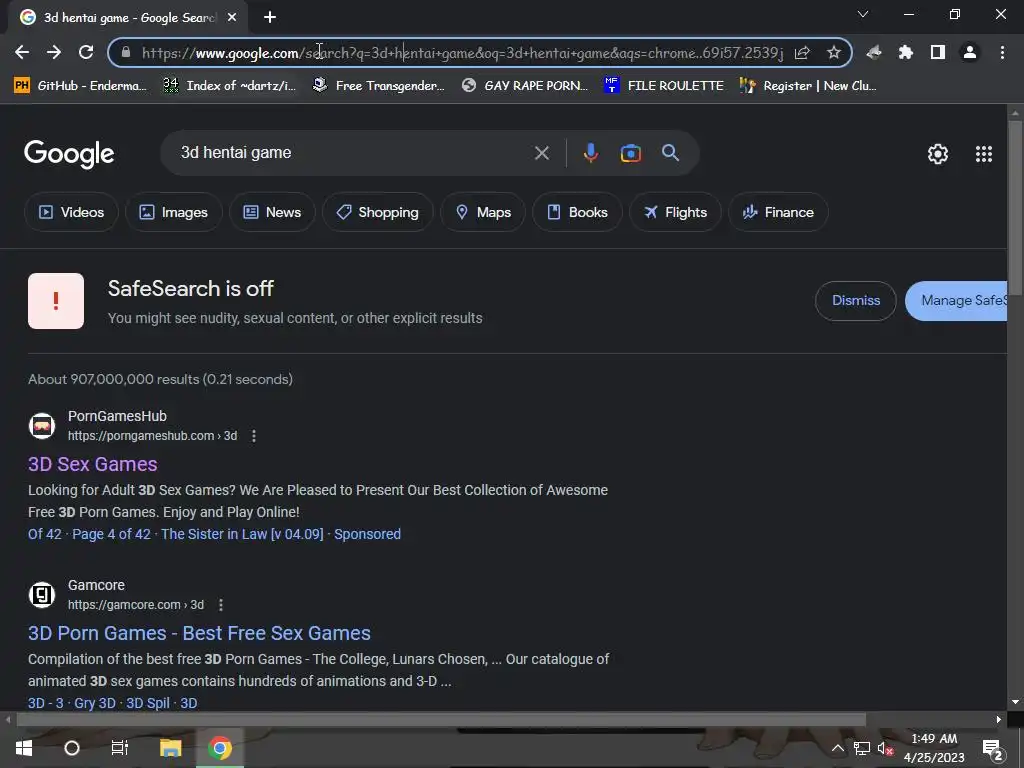Click the "Page 4 of 42" sublink
Screen dimensions: 1024x768
coord(111,534)
